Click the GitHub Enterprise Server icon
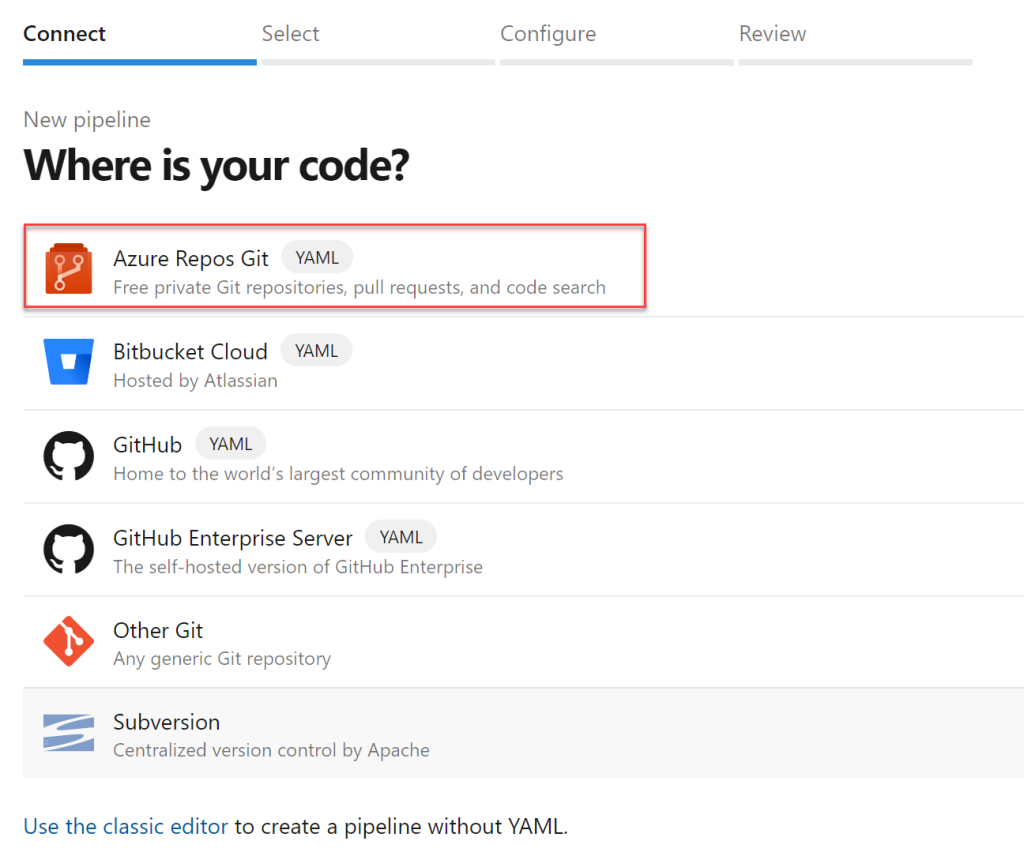The width and height of the screenshot is (1024, 856). (x=68, y=549)
